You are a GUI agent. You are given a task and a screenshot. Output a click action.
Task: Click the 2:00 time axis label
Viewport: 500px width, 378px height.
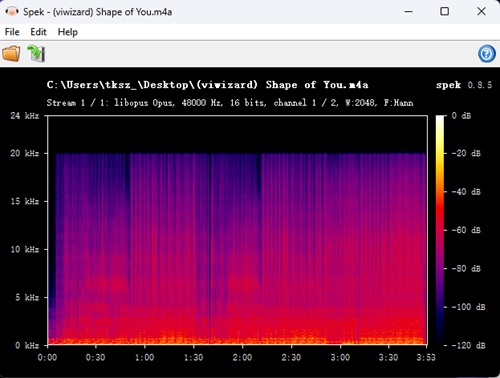pos(242,358)
